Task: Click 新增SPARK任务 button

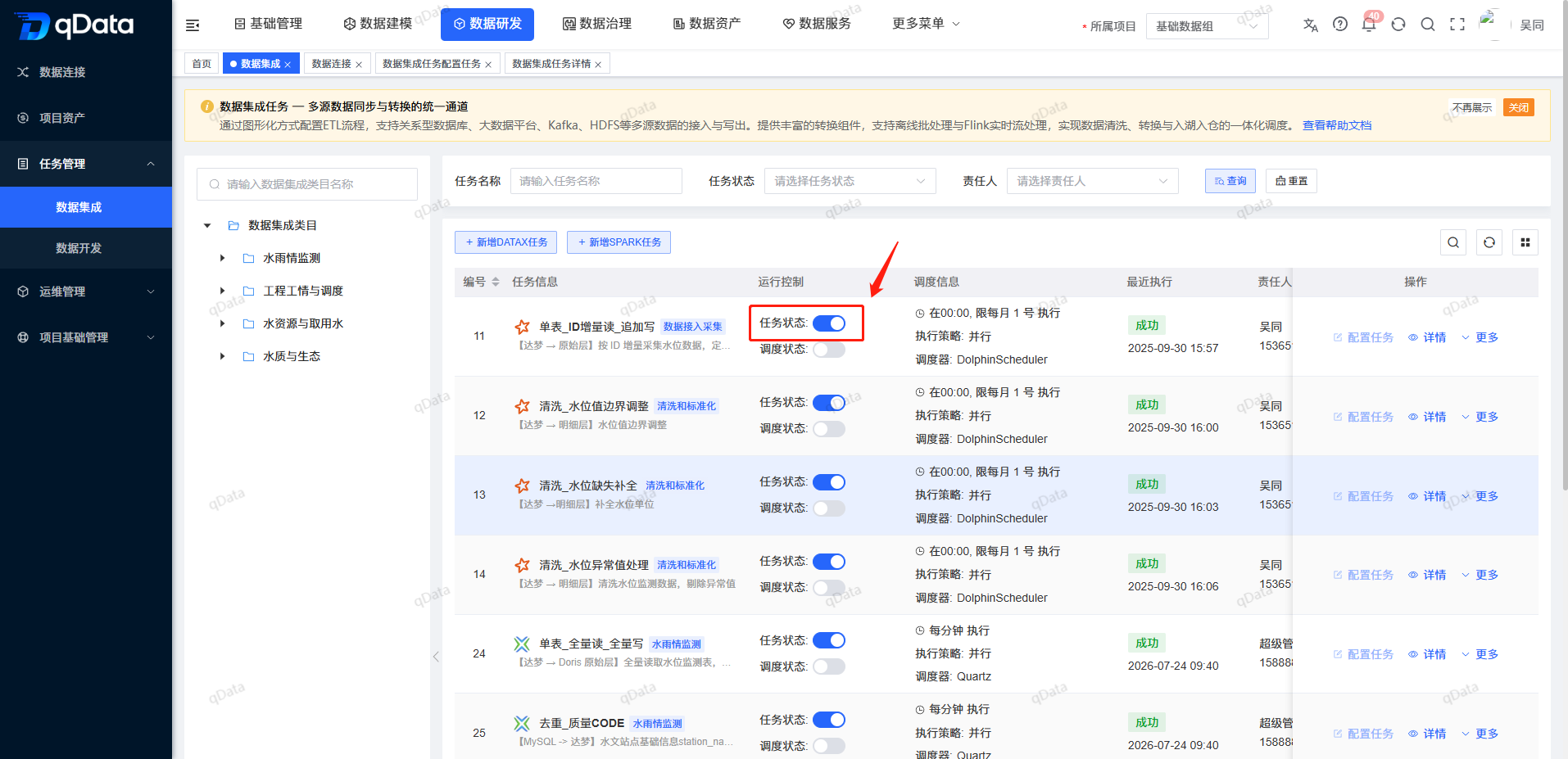Action: point(619,242)
